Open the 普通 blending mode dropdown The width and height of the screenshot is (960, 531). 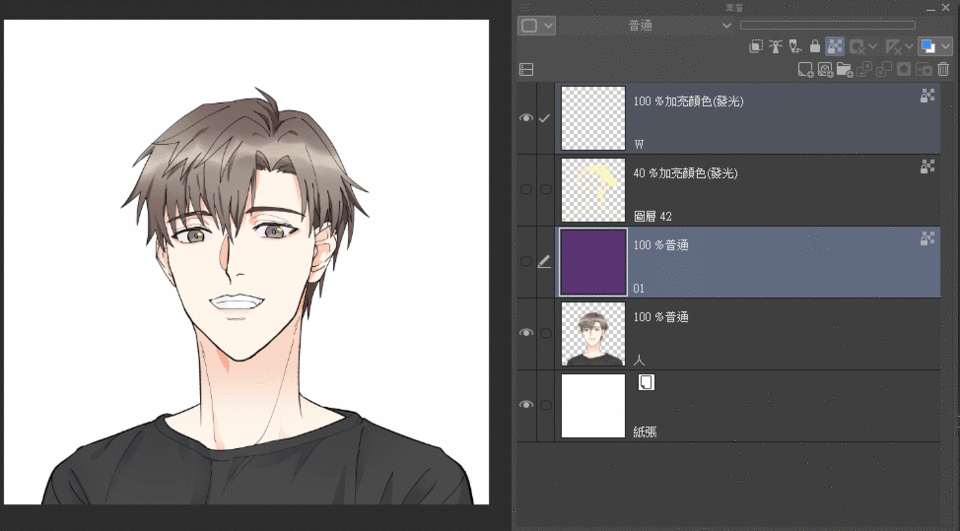click(645, 26)
